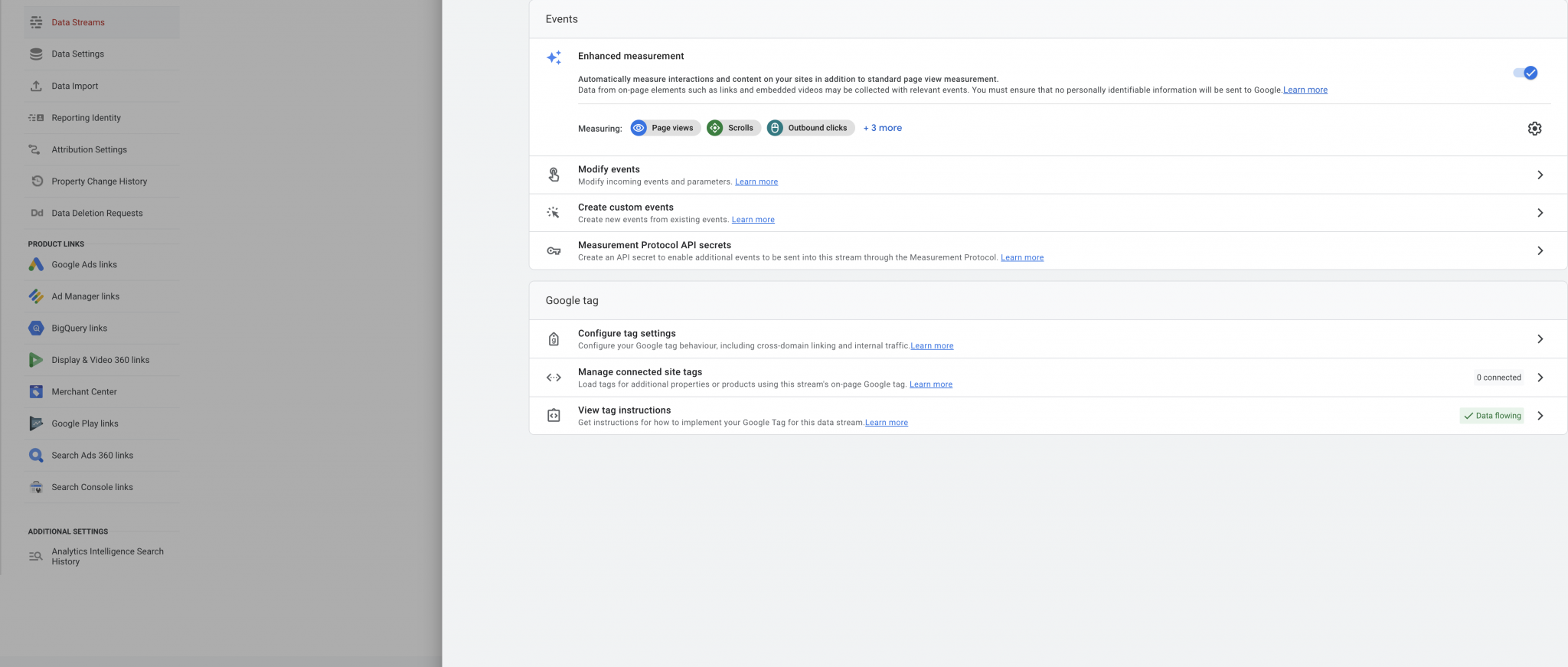
Task: Click the Data Deletion Requests Dd icon
Action: click(x=37, y=213)
